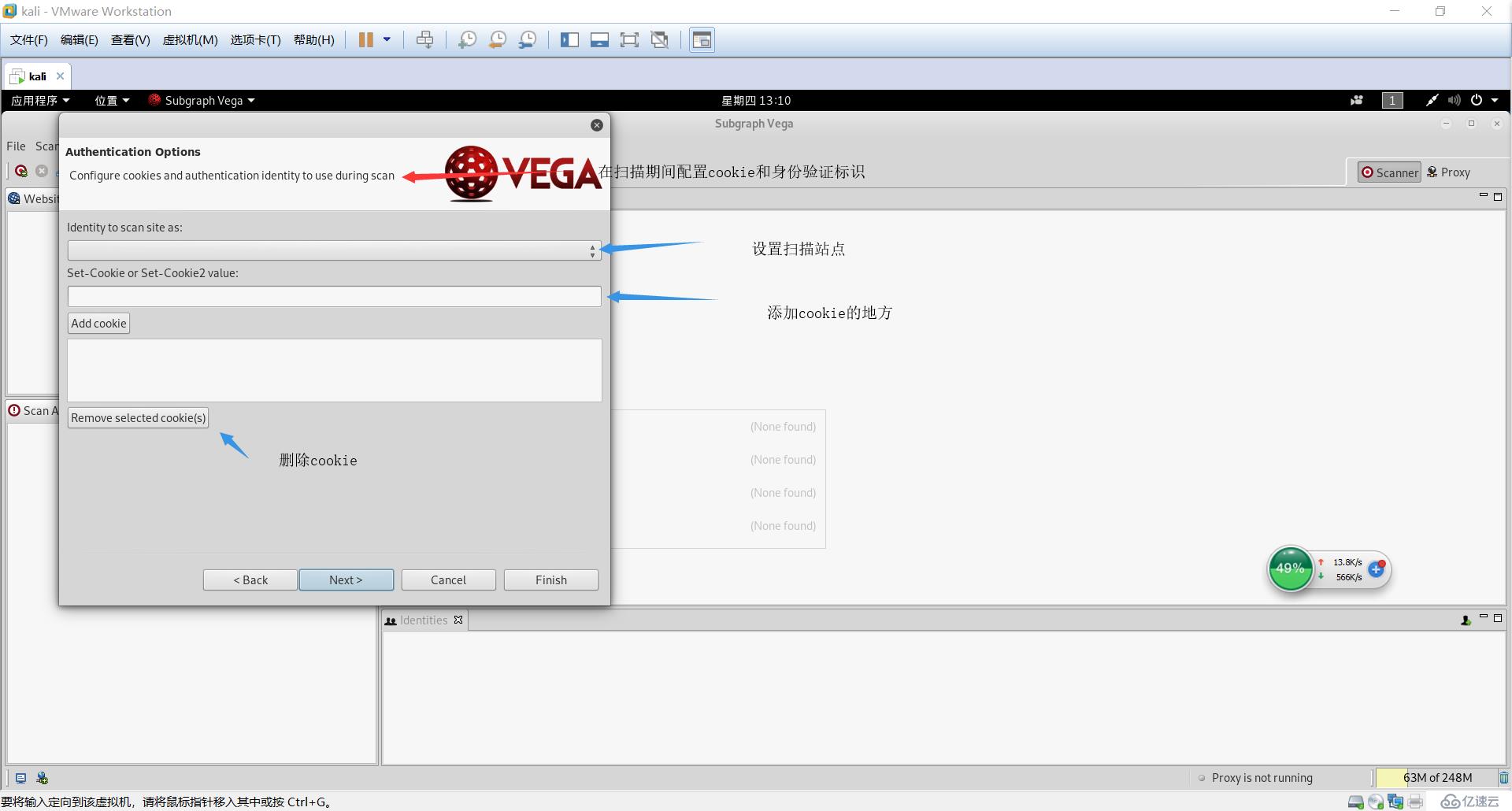Expand the 应用程序 applications menu
Screen dimensions: 1512x811
point(40,101)
